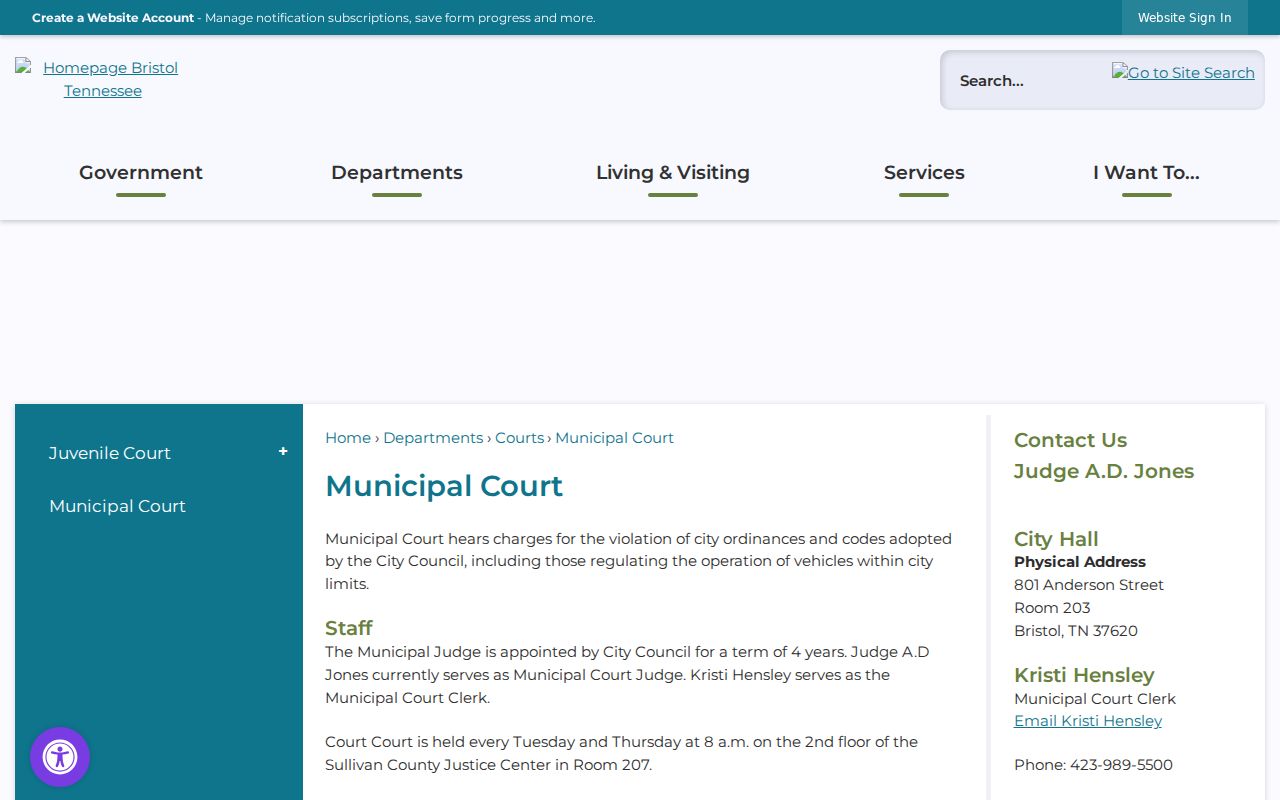Click the 801 Anderson Street address line
Image resolution: width=1280 pixels, height=800 pixels.
coord(1089,585)
